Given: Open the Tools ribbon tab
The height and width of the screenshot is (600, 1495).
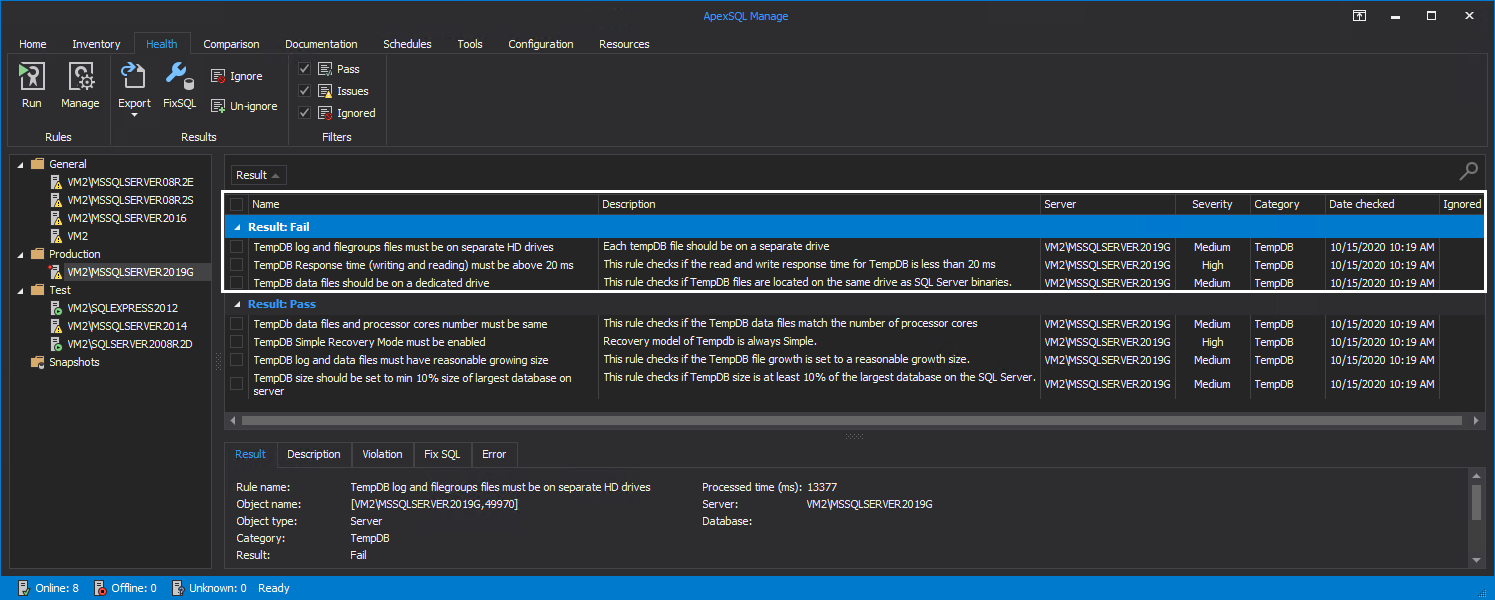Looking at the screenshot, I should click(x=470, y=44).
